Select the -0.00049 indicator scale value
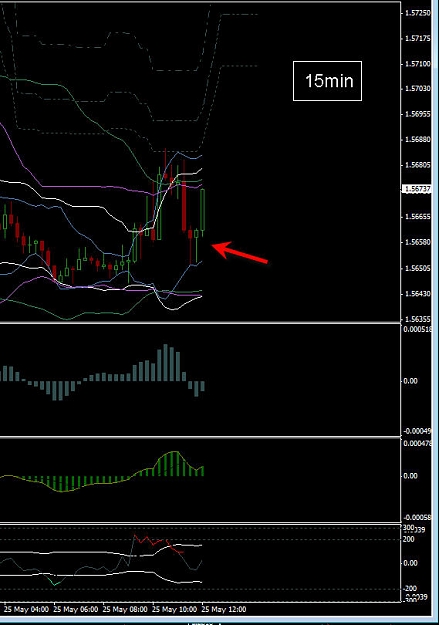This screenshot has width=439, height=625. pyautogui.click(x=417, y=431)
